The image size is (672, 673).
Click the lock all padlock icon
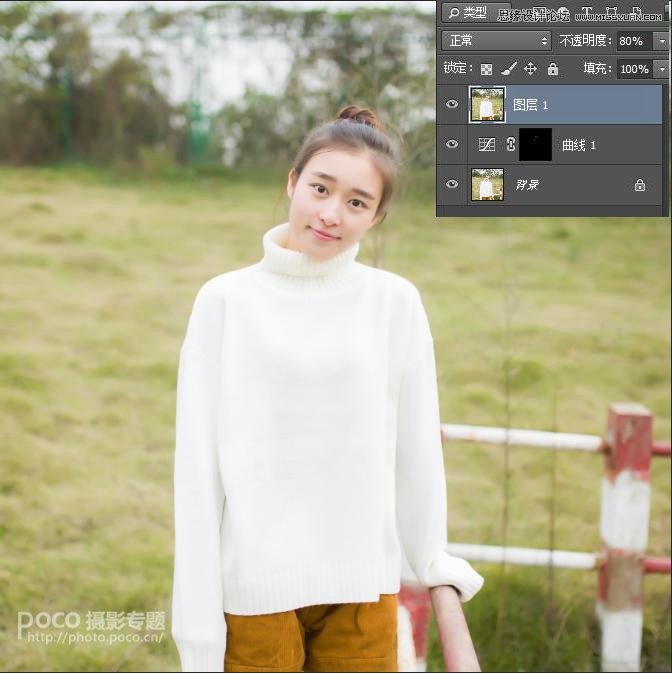(x=552, y=69)
